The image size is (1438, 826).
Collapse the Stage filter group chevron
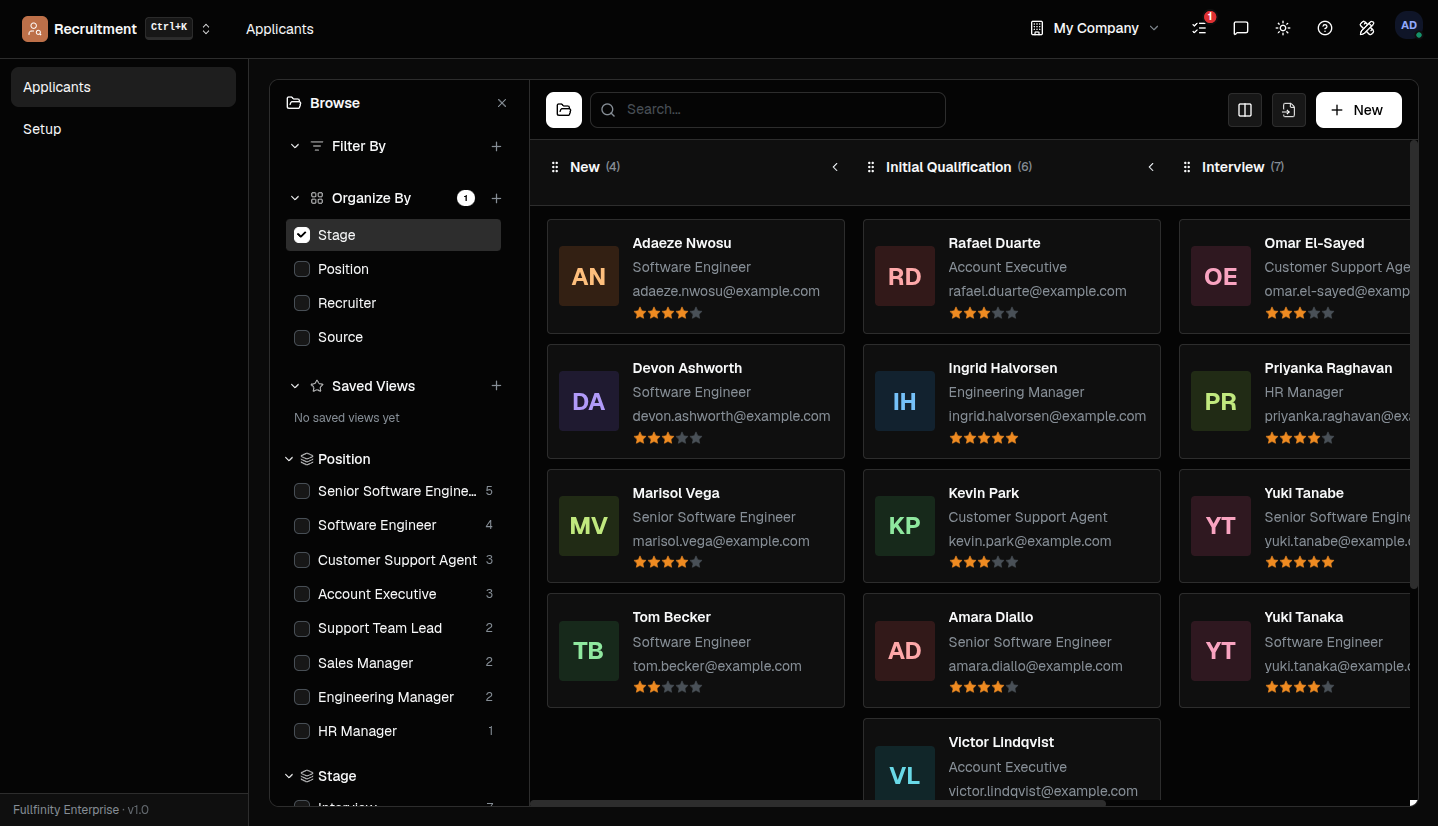coord(290,776)
